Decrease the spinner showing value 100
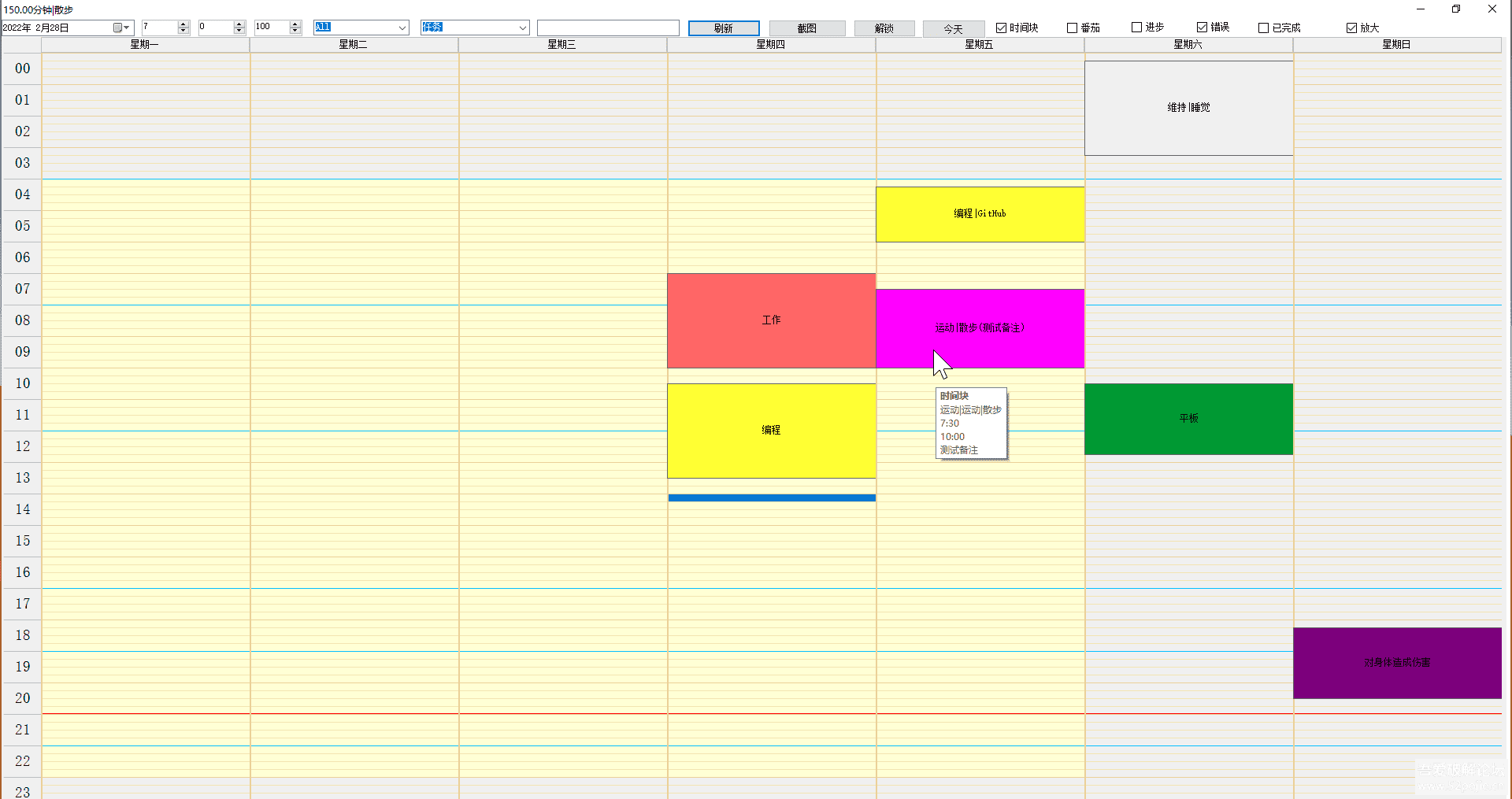 point(295,31)
